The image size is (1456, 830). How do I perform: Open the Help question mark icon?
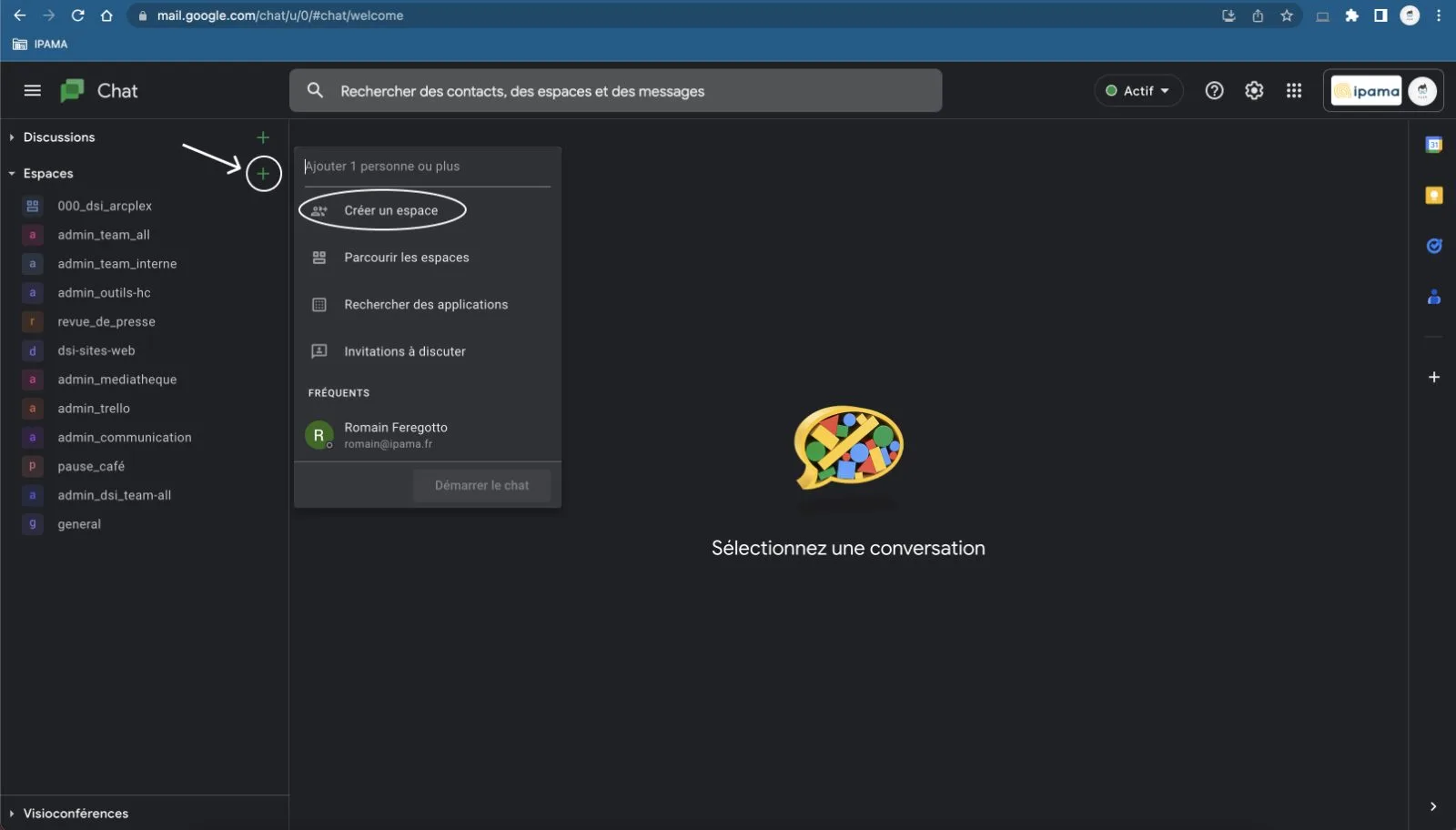1214,90
